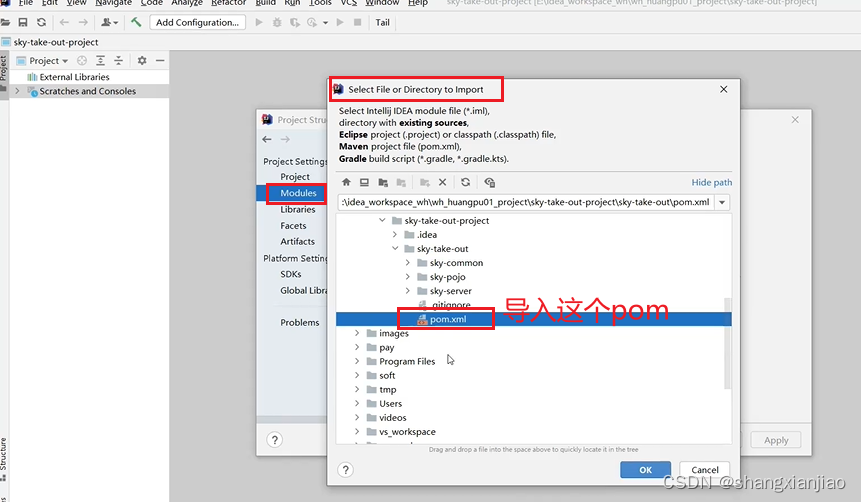Click Project directory icon in import dialog
Image resolution: width=861 pixels, height=502 pixels.
tap(383, 182)
